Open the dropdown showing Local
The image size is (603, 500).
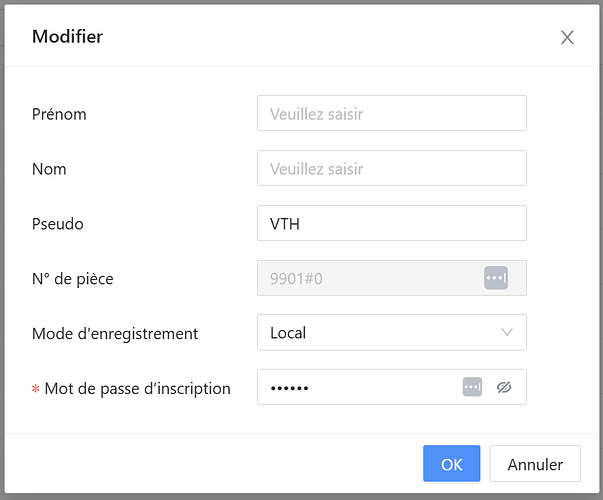(380, 332)
